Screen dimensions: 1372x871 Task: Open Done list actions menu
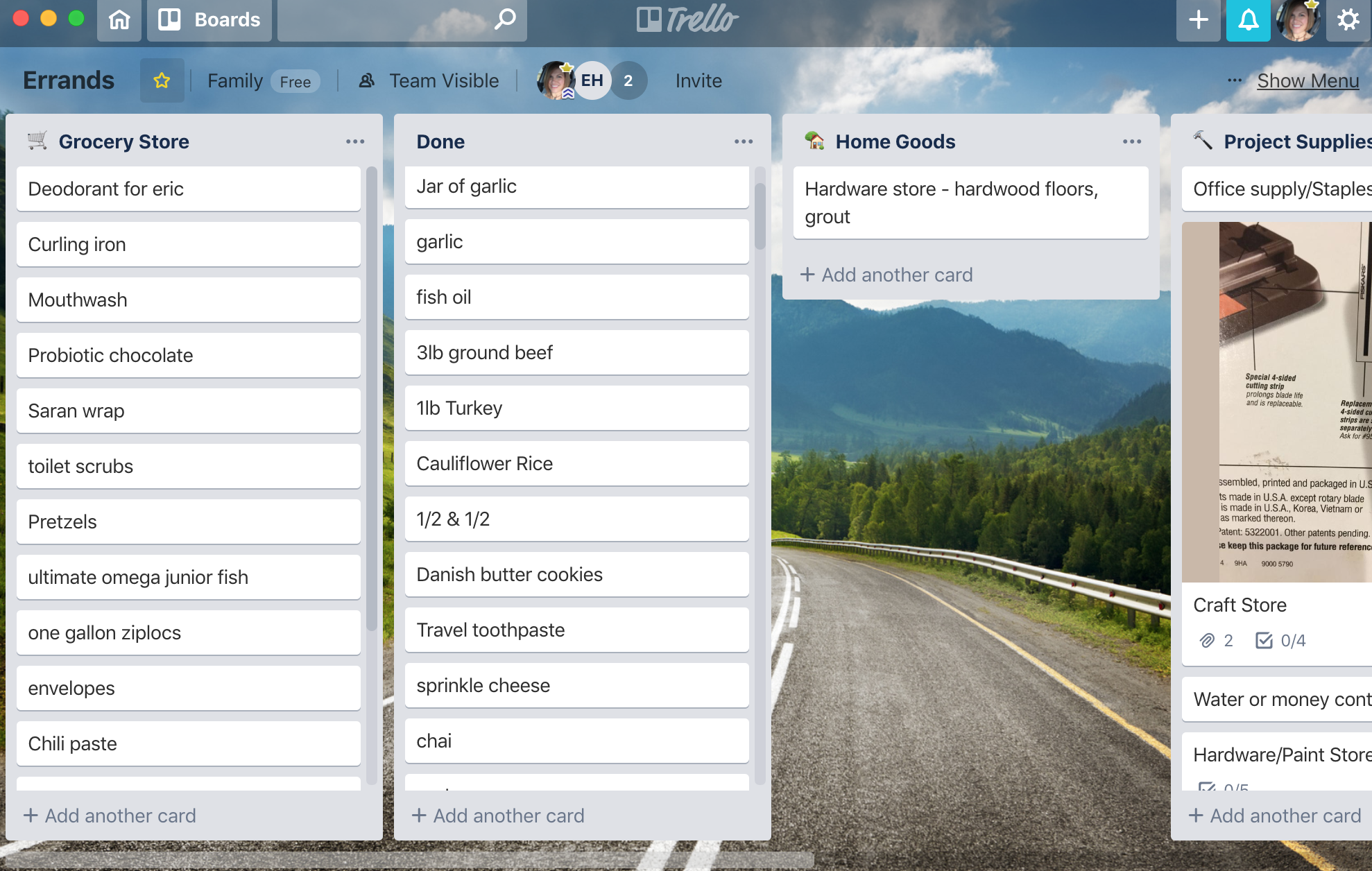coord(744,141)
